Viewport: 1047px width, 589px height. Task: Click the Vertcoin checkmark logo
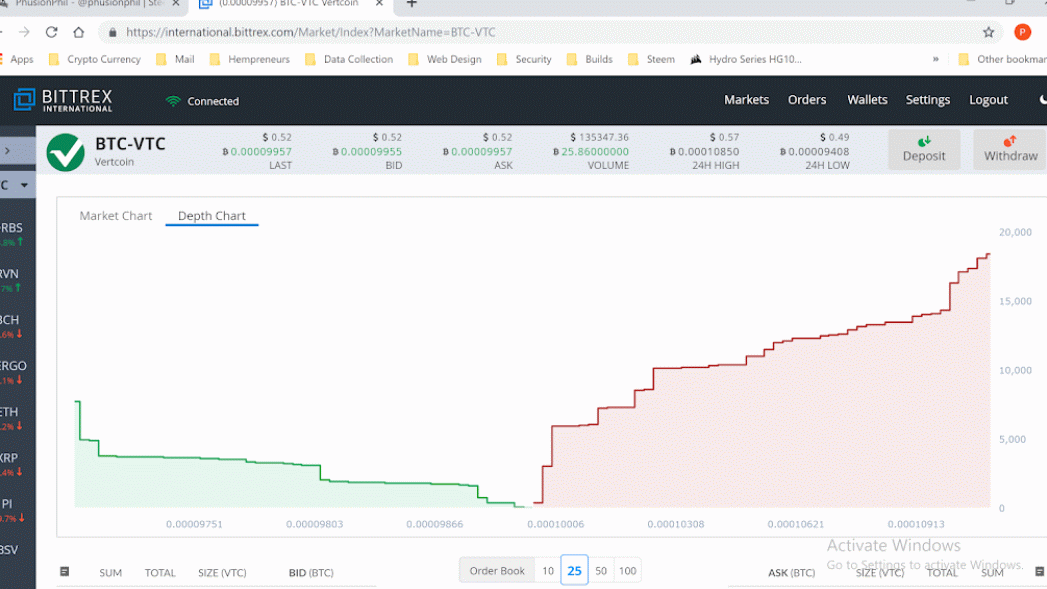click(65, 152)
